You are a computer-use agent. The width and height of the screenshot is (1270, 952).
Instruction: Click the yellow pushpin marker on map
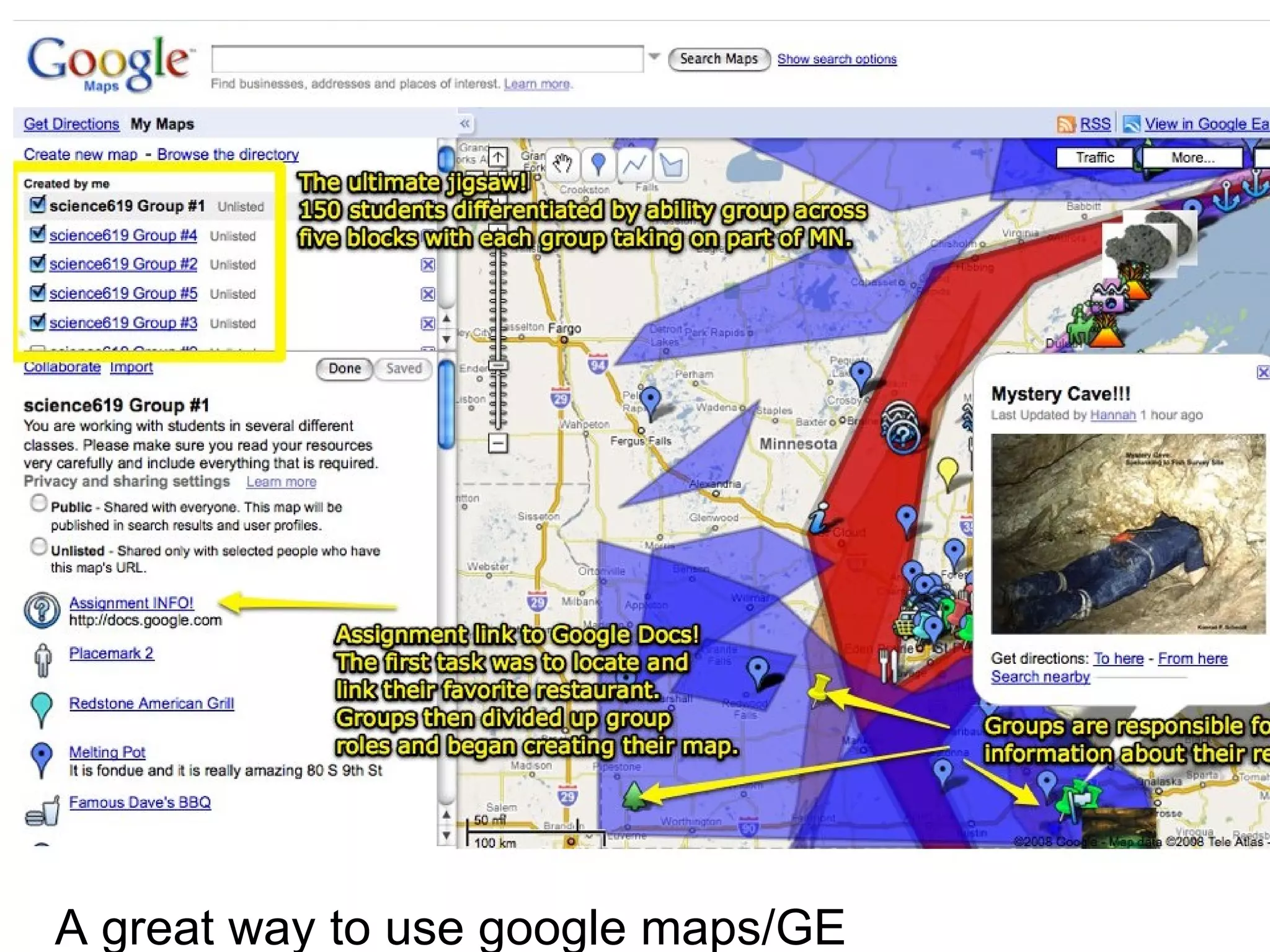820,690
